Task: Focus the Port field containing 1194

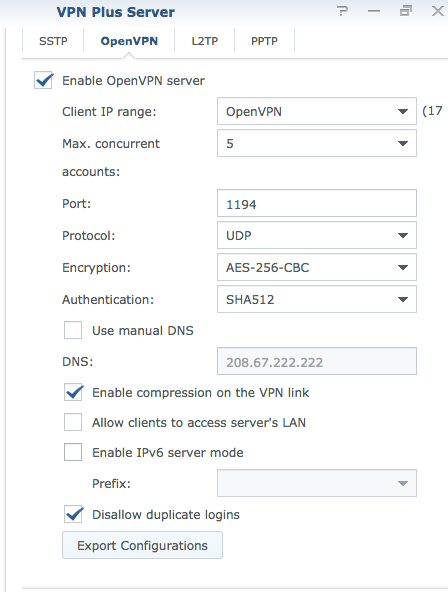Action: pyautogui.click(x=317, y=204)
